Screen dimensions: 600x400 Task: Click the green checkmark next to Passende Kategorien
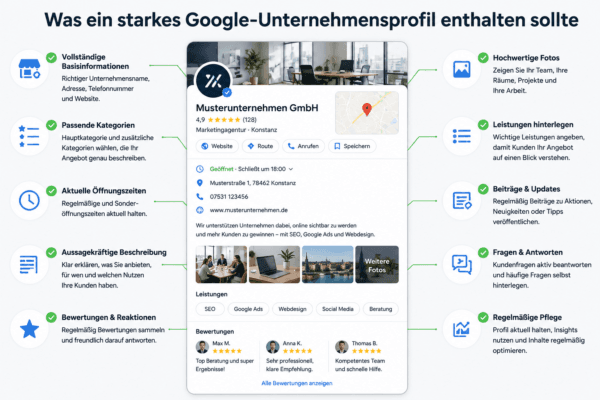[51, 125]
